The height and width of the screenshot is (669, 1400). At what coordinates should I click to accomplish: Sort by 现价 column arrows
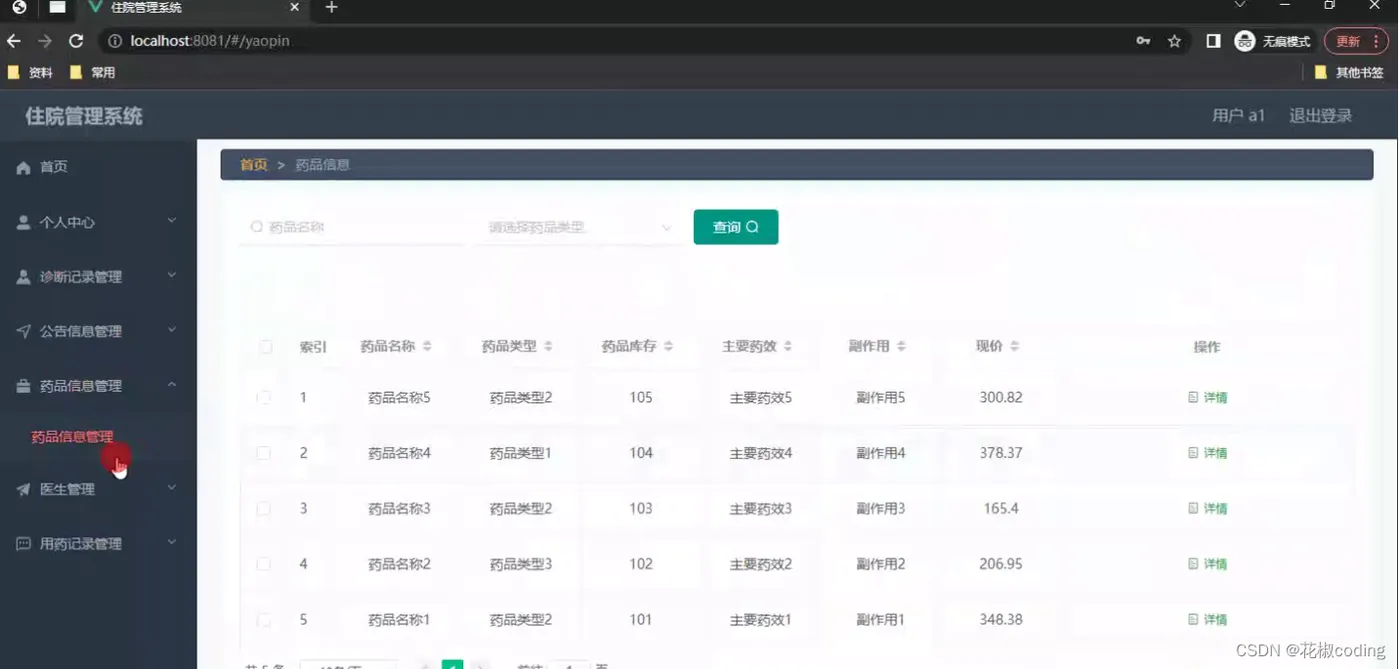pyautogui.click(x=1014, y=346)
